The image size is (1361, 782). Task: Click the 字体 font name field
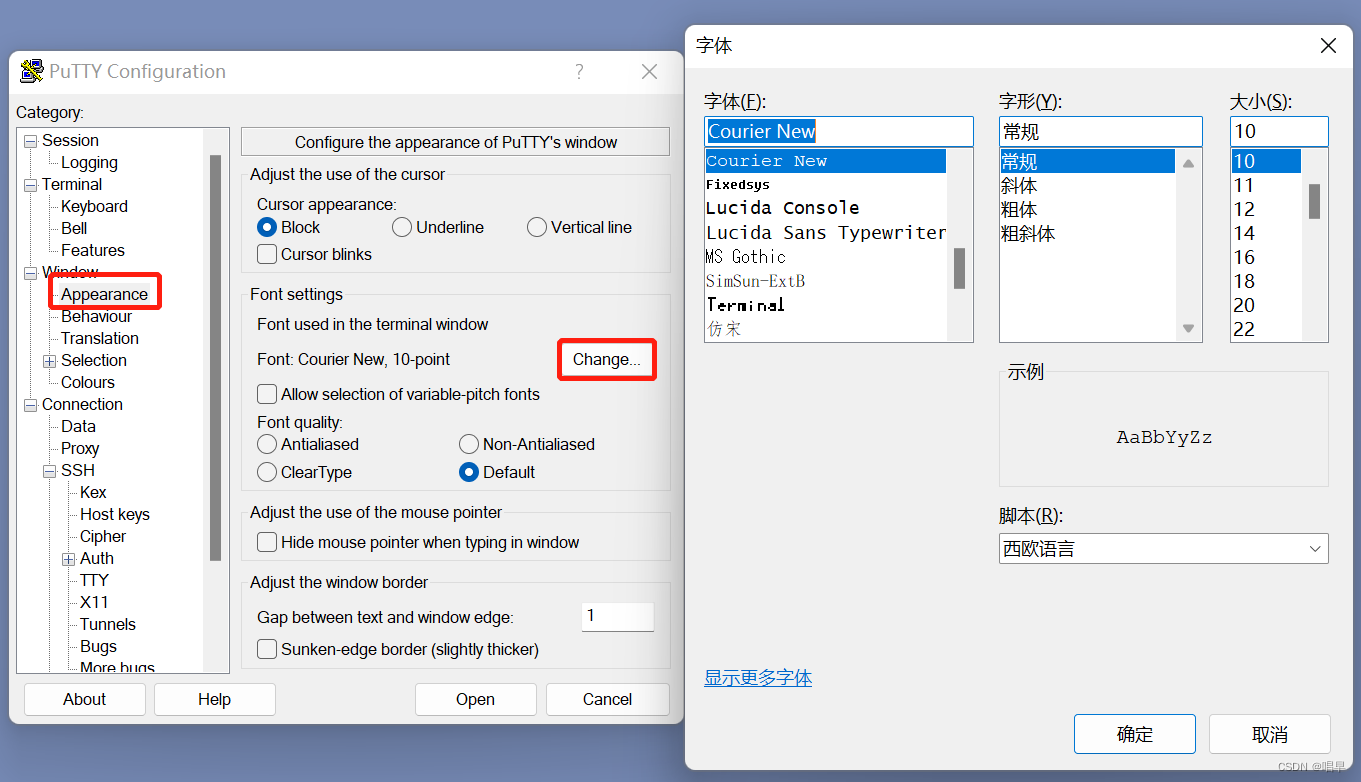(x=839, y=131)
